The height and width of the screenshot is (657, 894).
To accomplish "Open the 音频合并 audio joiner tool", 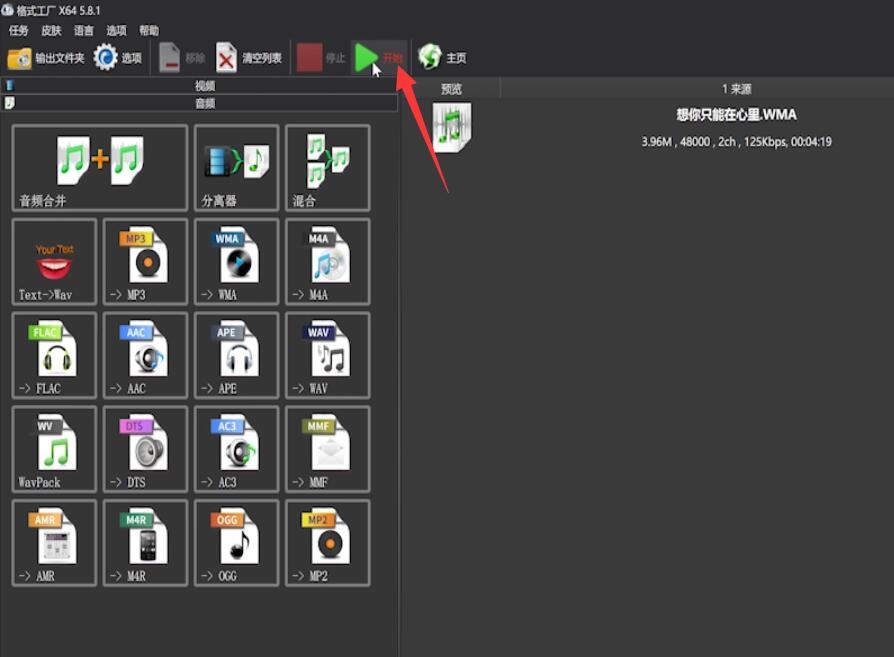I will 100,168.
